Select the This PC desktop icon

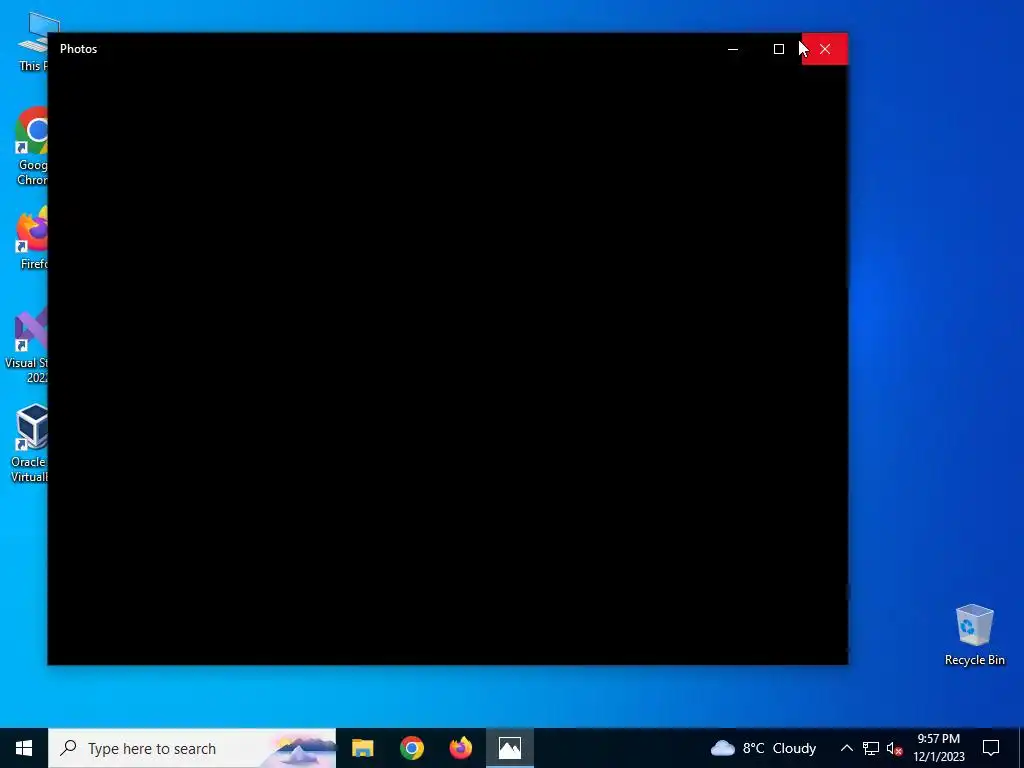tap(34, 42)
